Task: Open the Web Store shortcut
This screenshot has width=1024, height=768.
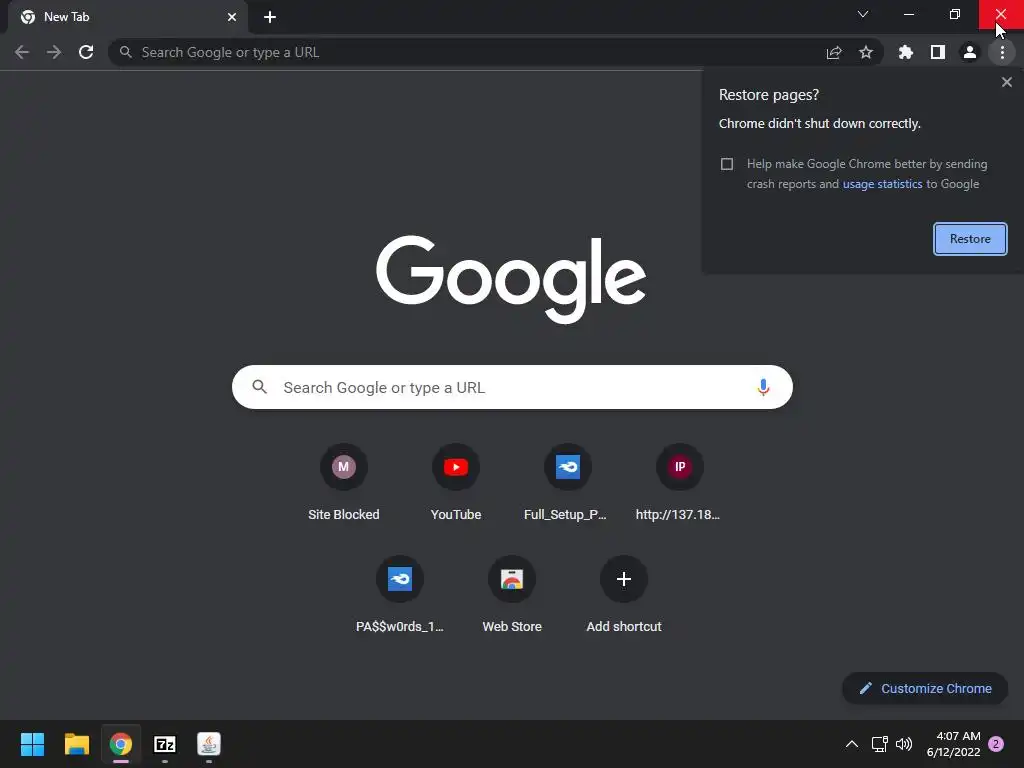Action: 512,595
